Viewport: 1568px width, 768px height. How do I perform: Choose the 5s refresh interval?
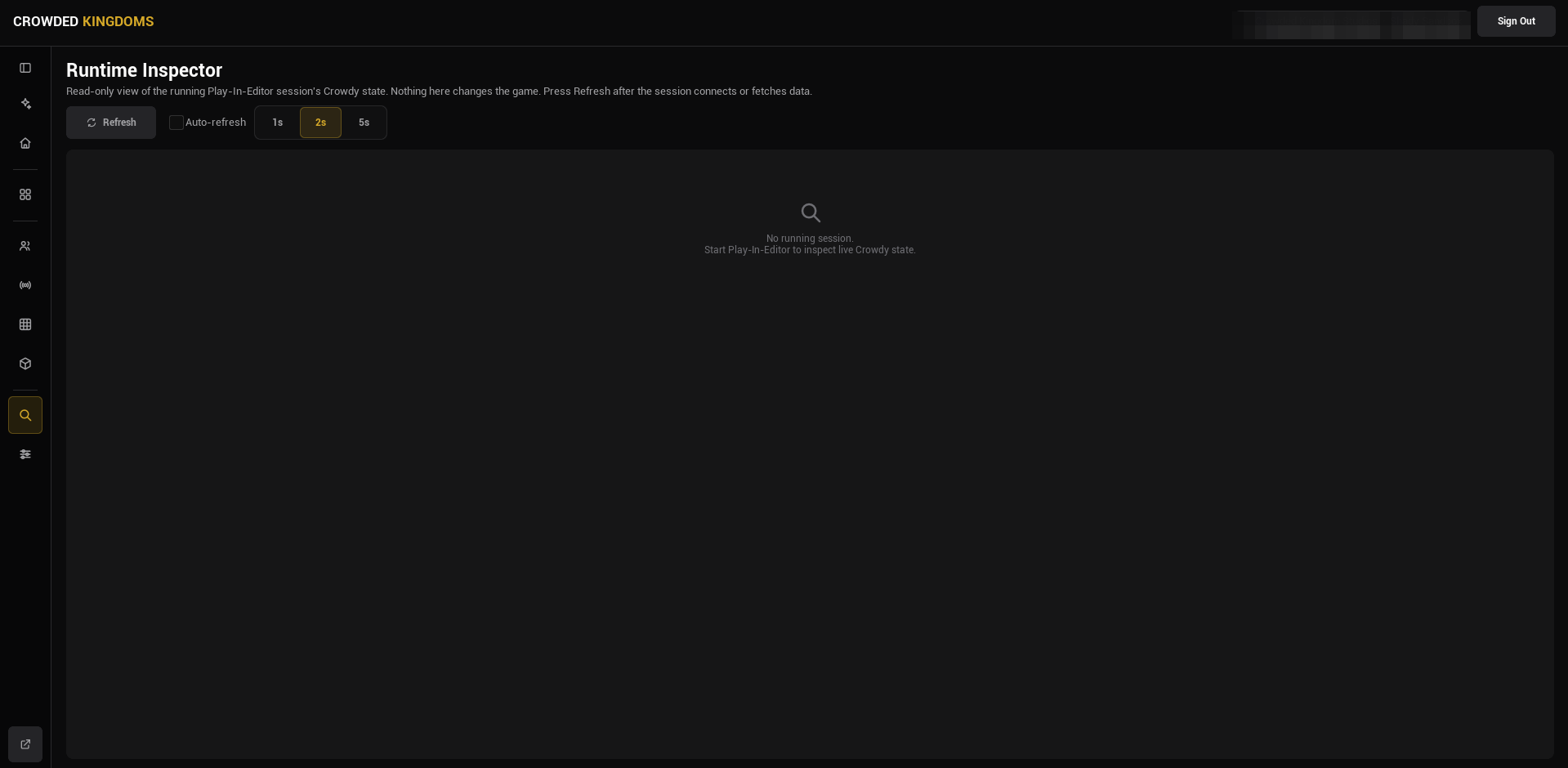tap(364, 123)
